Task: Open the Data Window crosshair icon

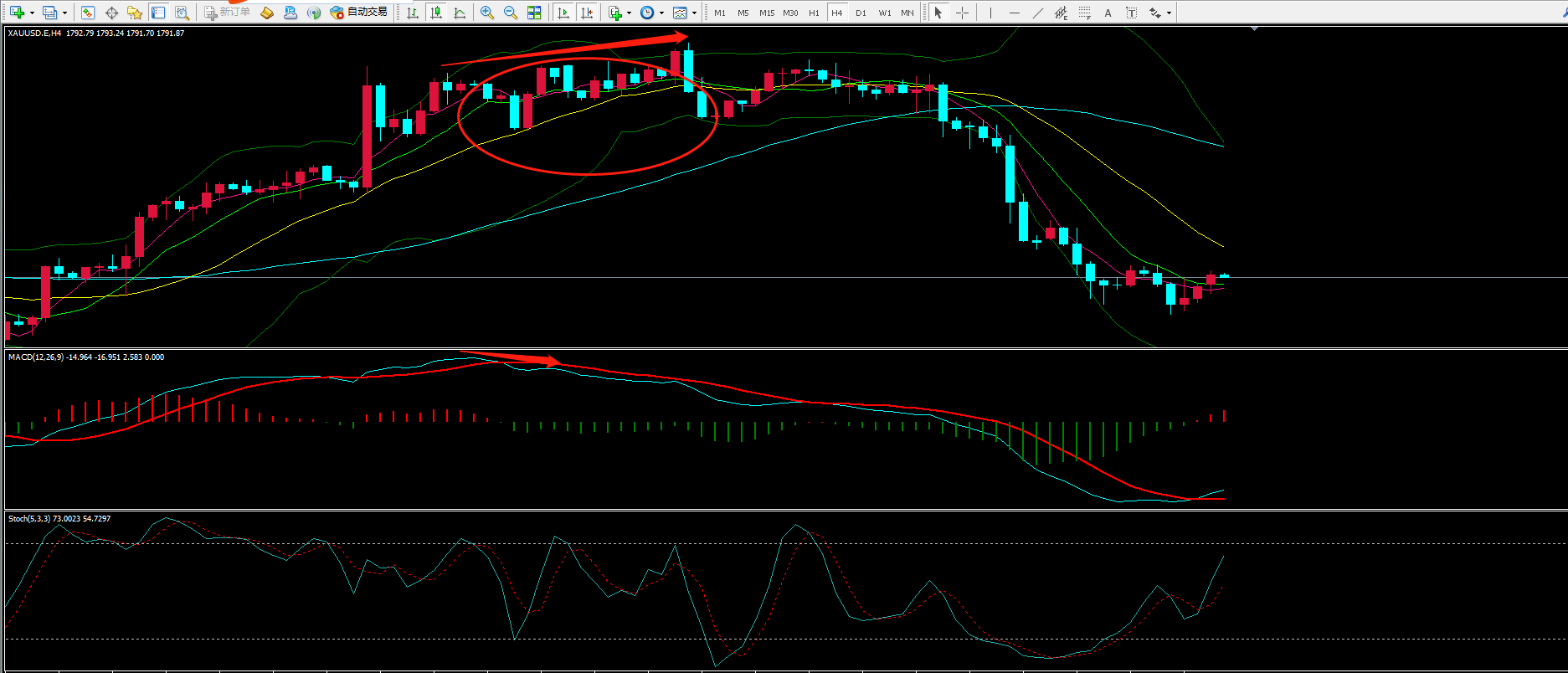Action: [x=111, y=13]
